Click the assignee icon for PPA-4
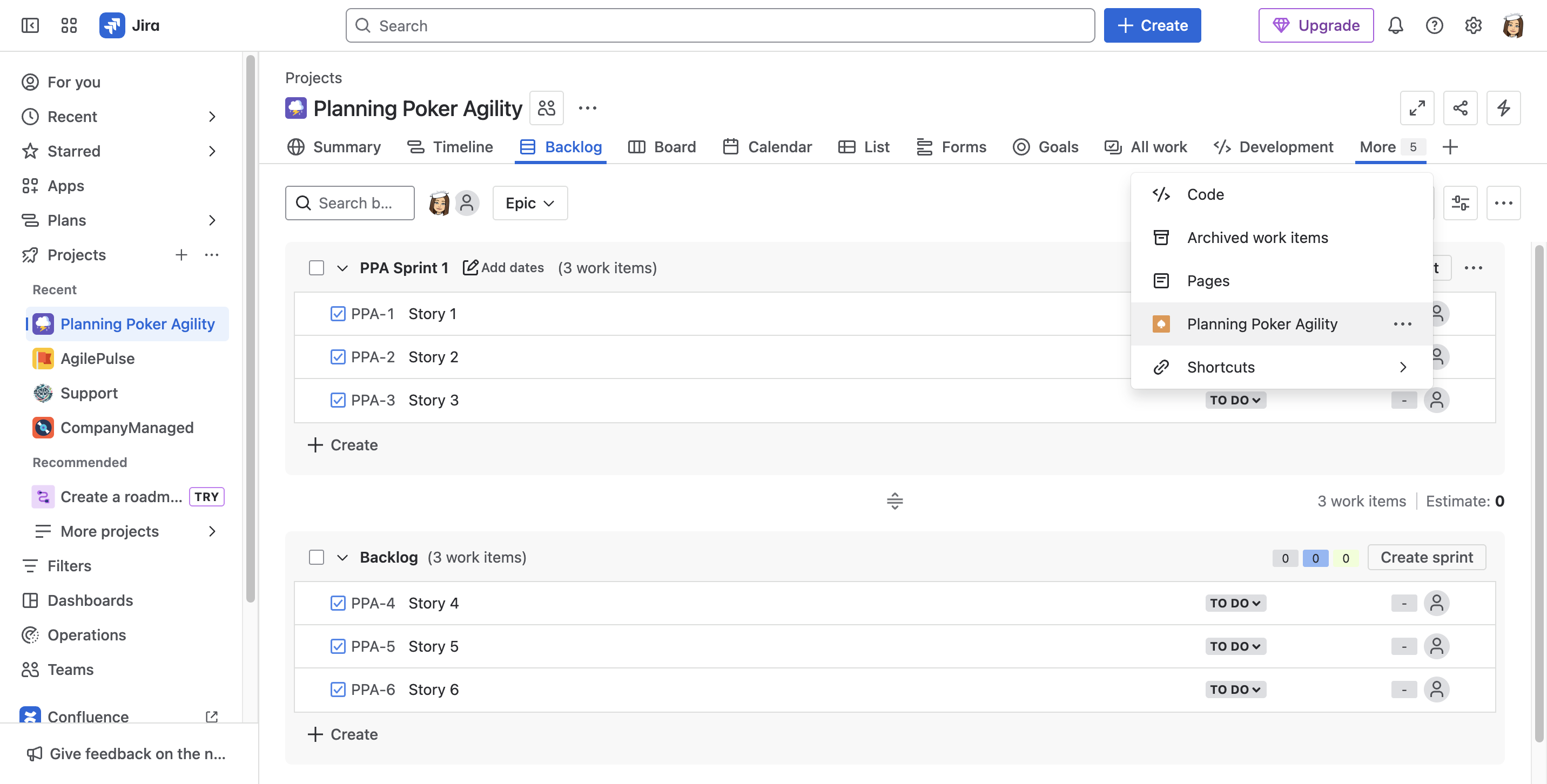 1436,603
